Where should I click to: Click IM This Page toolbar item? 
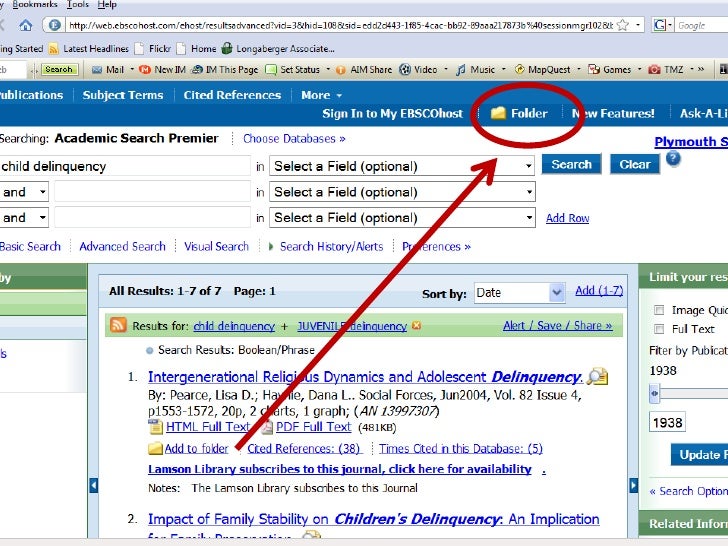pyautogui.click(x=225, y=70)
